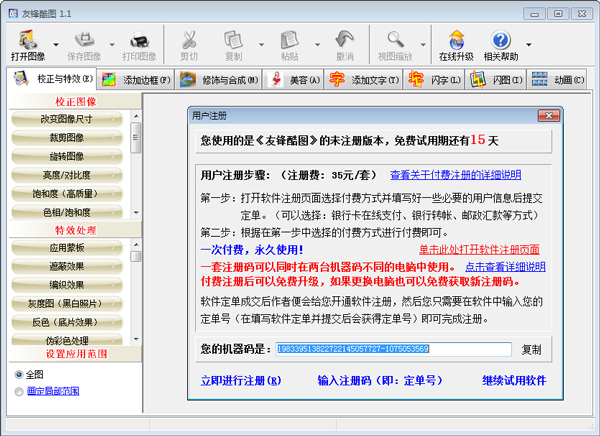Image resolution: width=600 pixels, height=436 pixels.
Task: Expand the Copy dropdown arrow
Action: (261, 44)
